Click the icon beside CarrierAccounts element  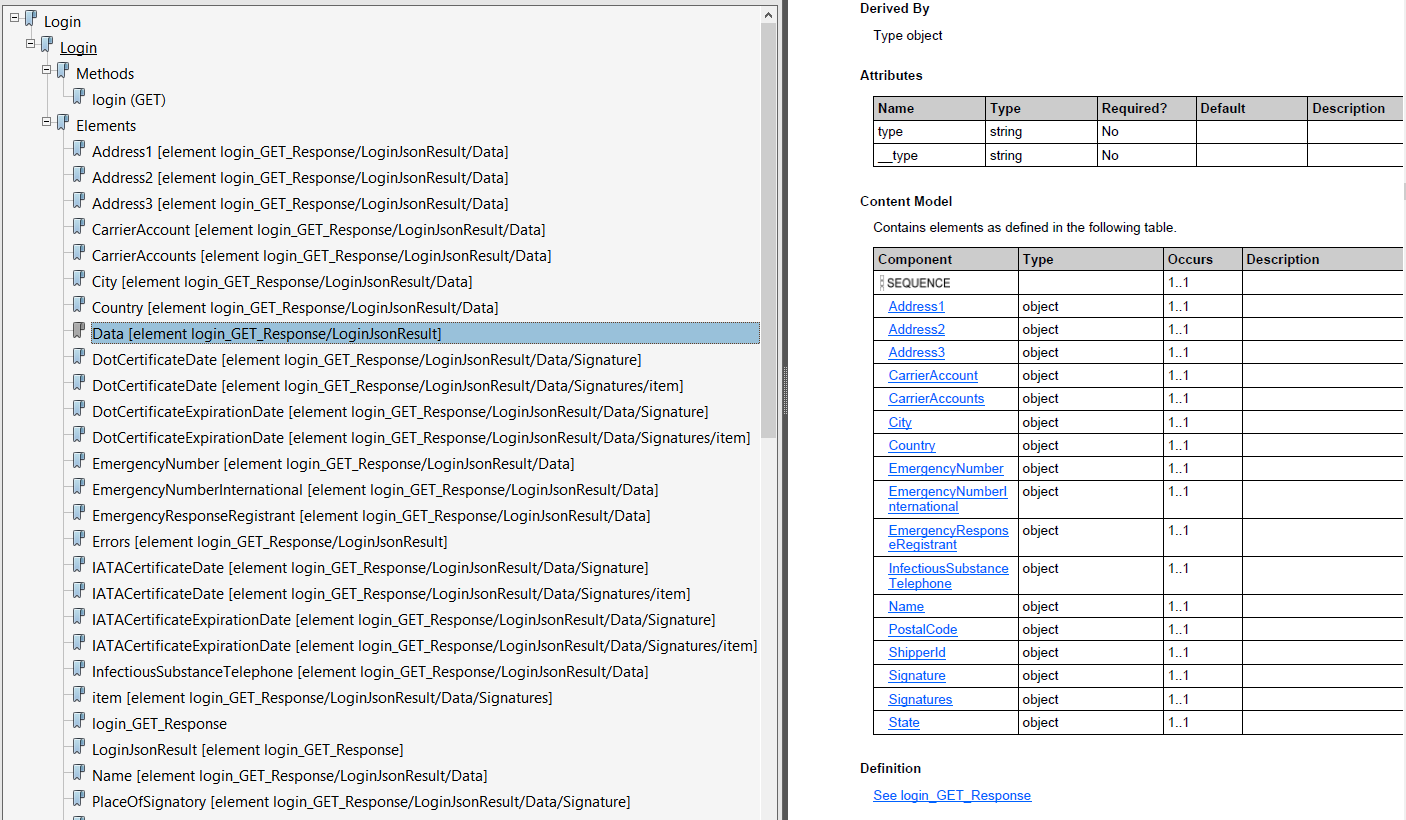[x=78, y=253]
